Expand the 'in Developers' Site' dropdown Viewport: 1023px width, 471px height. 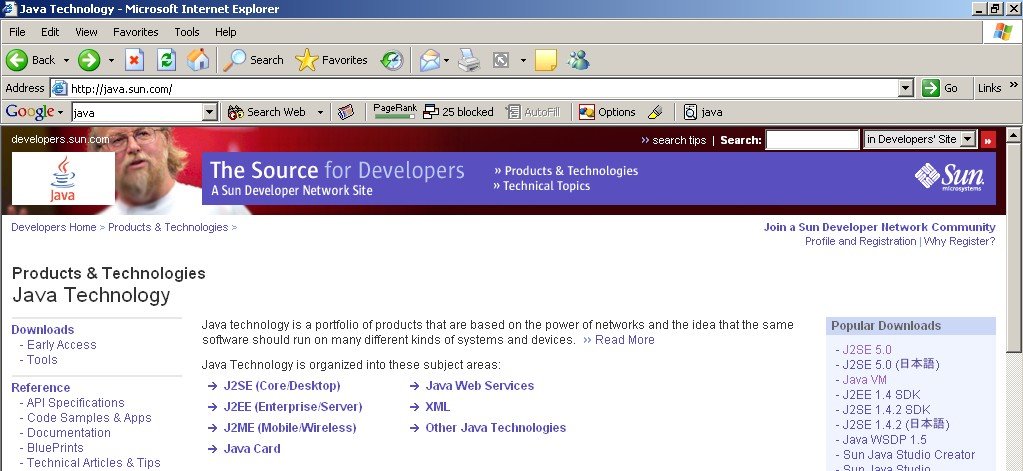point(964,140)
